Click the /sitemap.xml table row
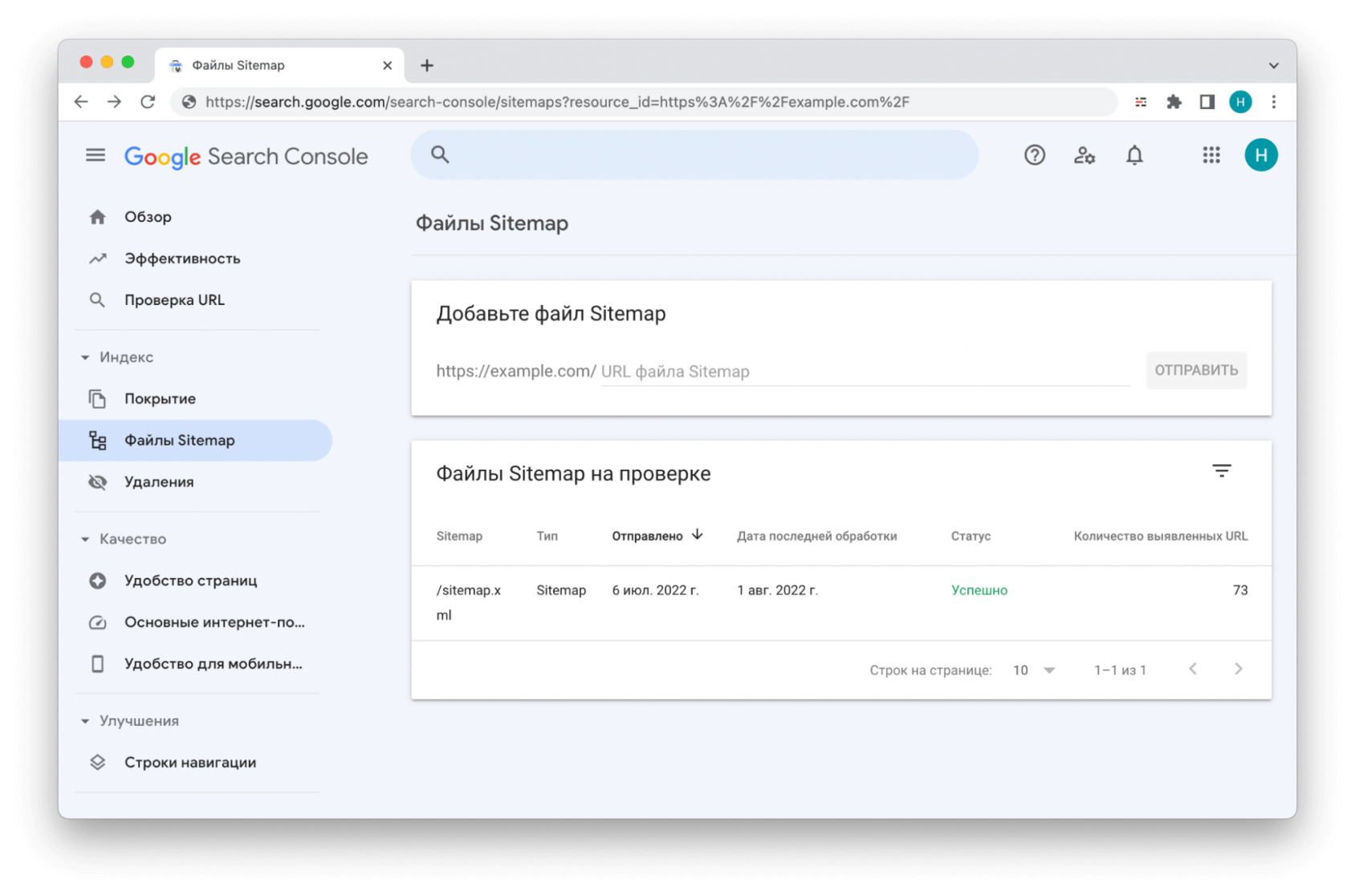This screenshot has height=896, width=1355. pos(841,603)
